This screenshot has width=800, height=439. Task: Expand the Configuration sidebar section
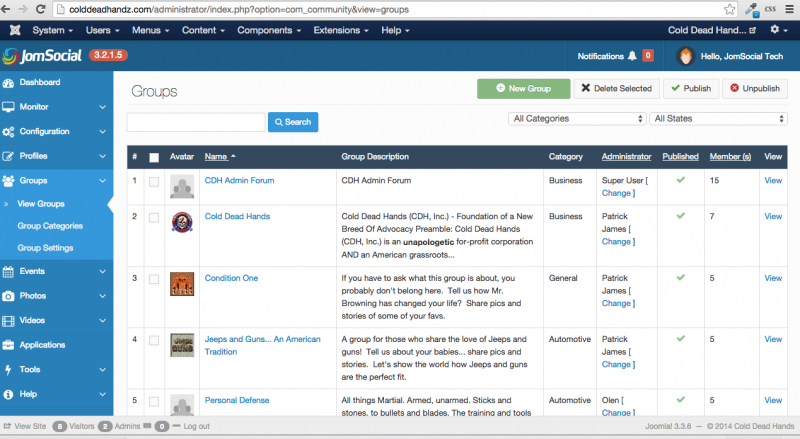(x=103, y=132)
